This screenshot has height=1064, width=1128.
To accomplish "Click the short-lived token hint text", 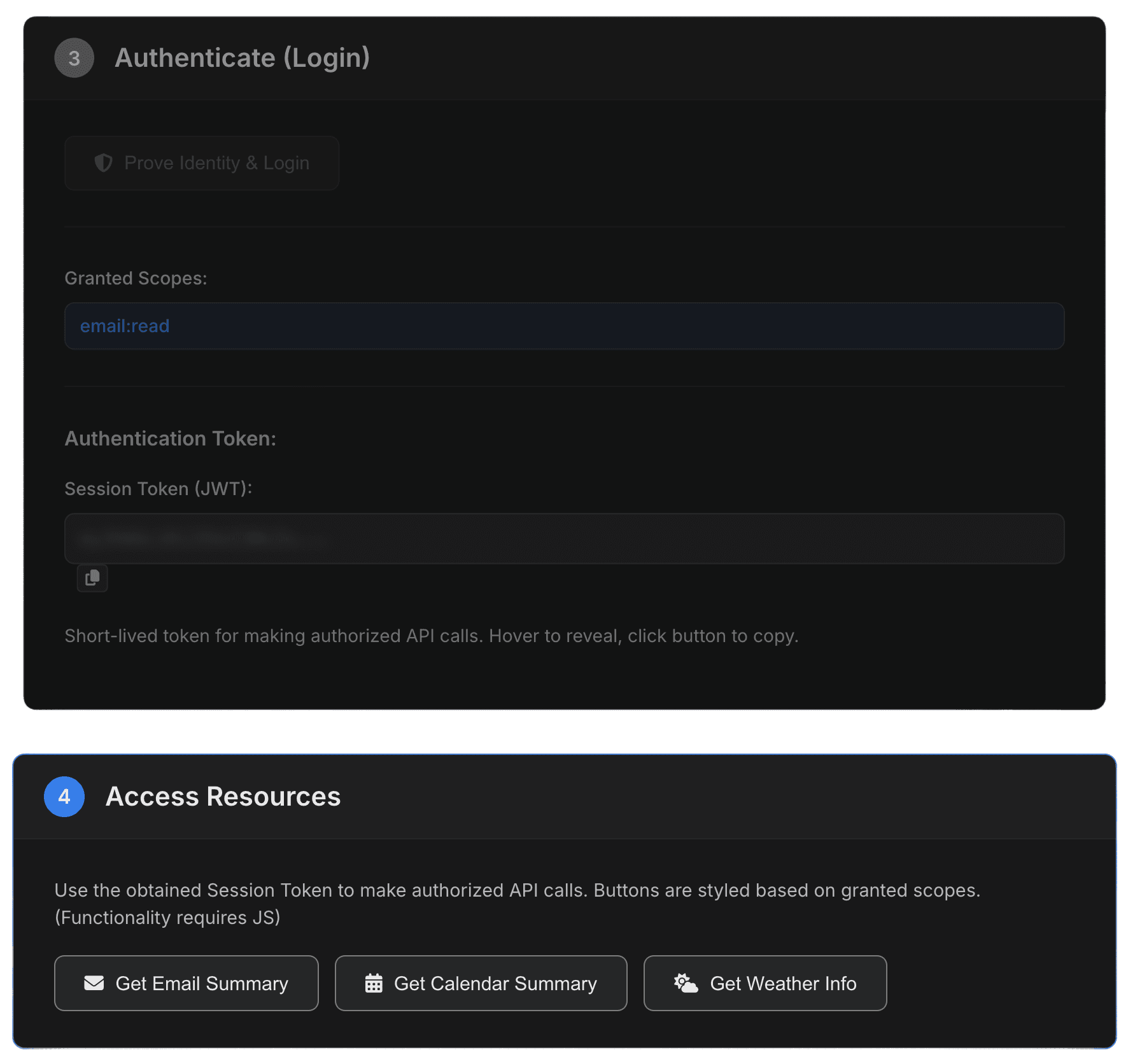I will tap(432, 636).
